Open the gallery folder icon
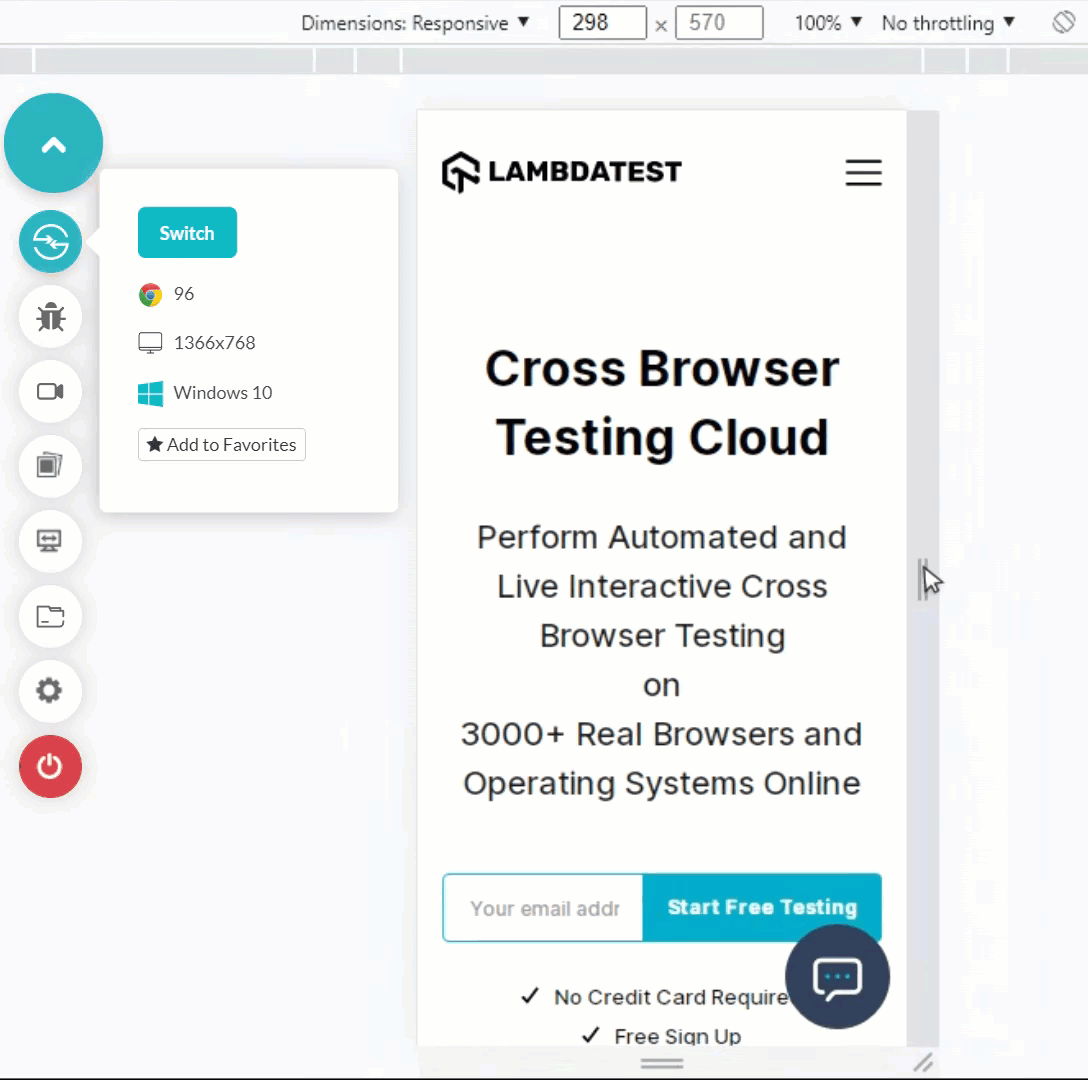The image size is (1088, 1080). [x=50, y=616]
